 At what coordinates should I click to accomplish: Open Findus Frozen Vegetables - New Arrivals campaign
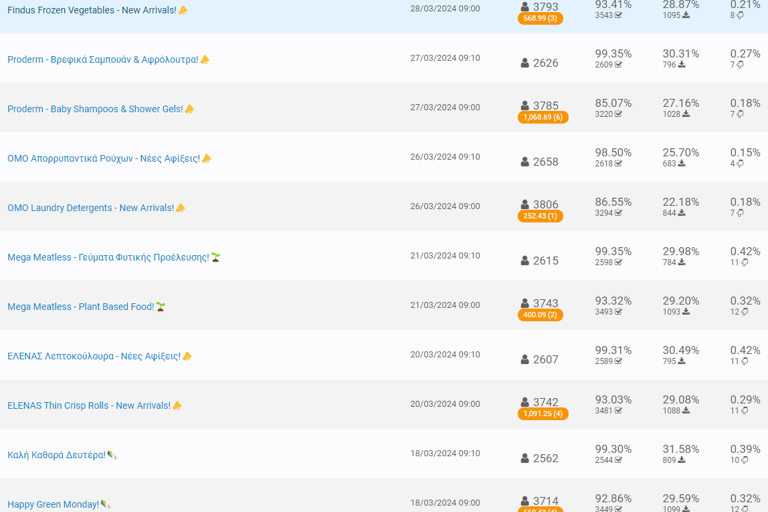[x=97, y=10]
